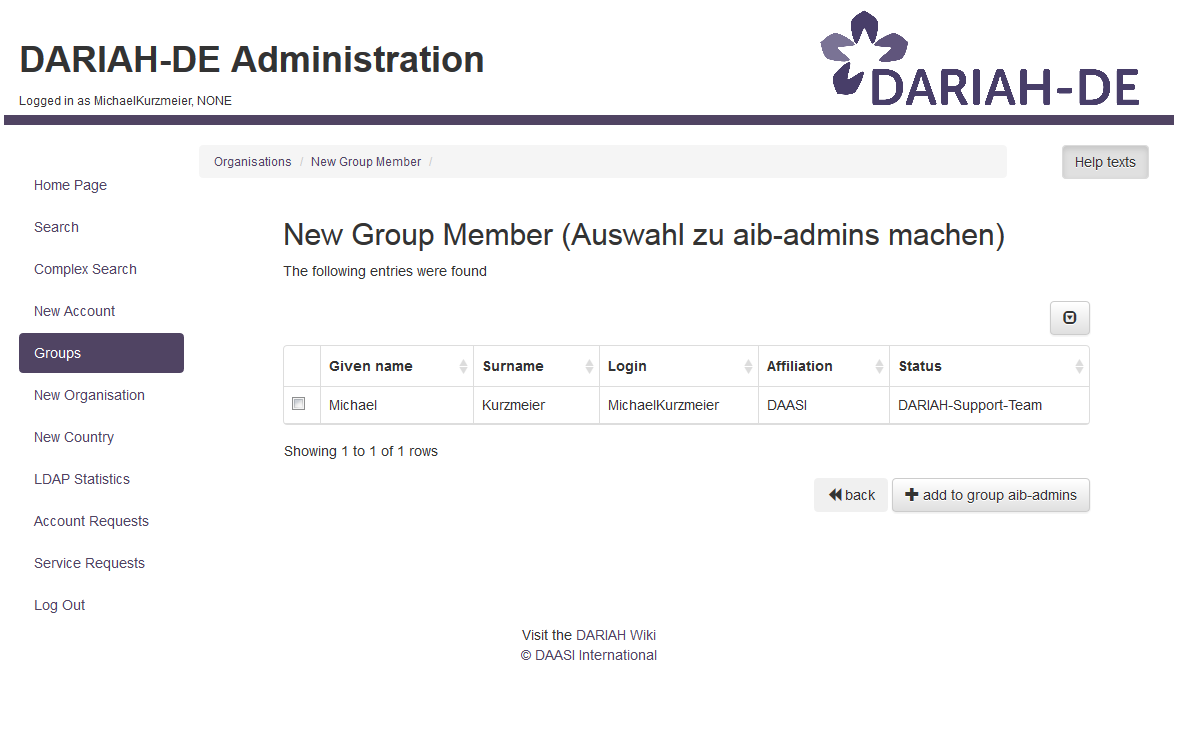The width and height of the screenshot is (1185, 735).
Task: Sort table by Status arrows
Action: (1078, 367)
